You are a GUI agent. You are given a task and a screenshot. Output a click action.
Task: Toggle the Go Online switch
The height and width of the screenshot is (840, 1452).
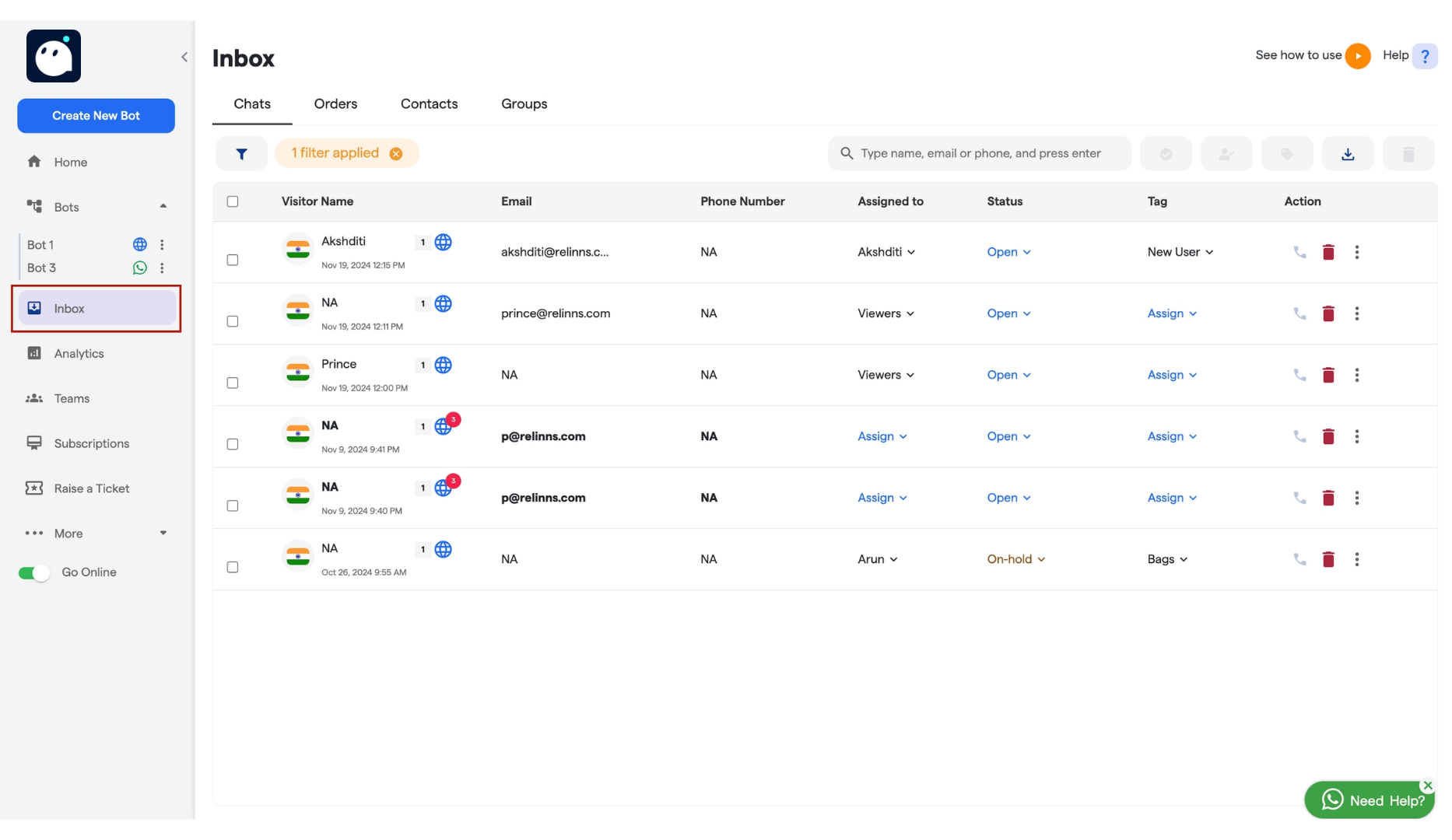[34, 573]
